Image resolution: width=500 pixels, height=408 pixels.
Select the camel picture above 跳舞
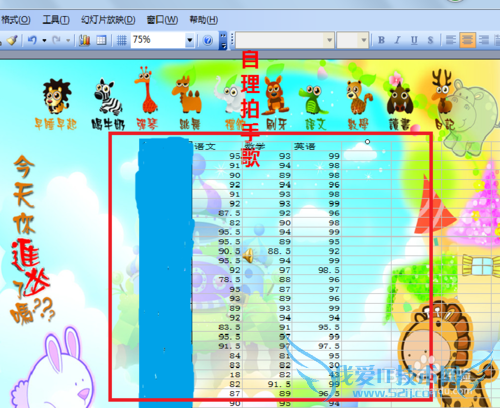point(187,95)
